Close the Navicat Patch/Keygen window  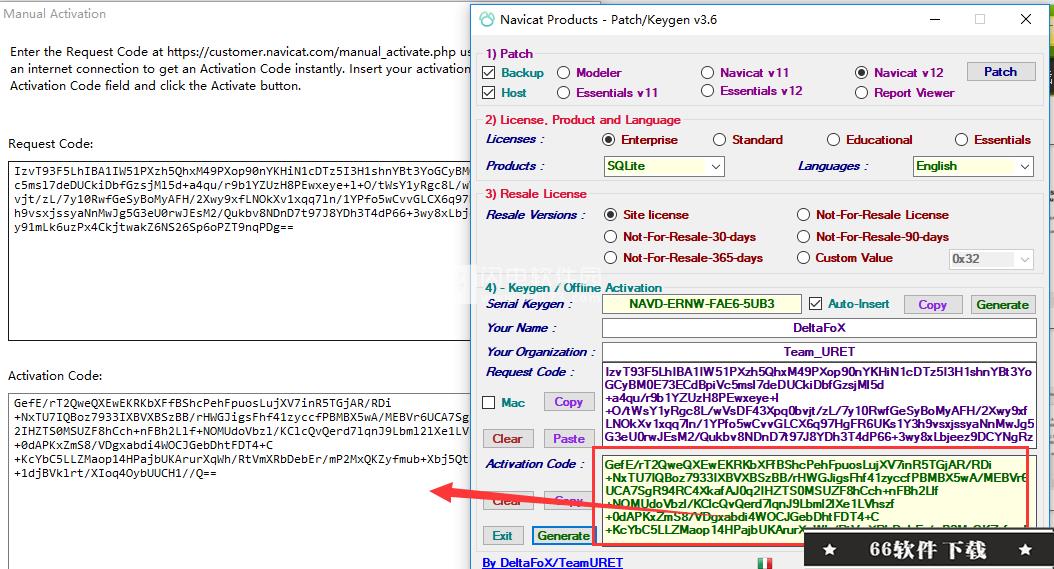pos(1026,20)
